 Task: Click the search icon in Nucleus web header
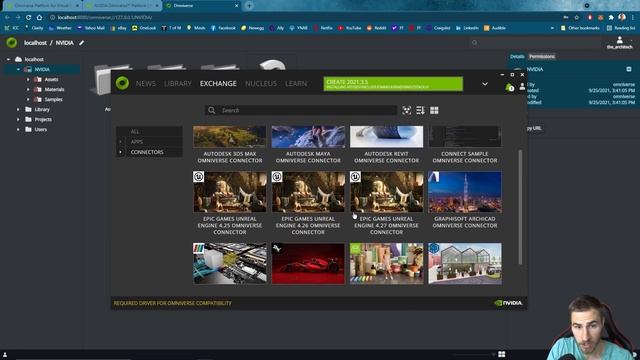coord(474,42)
